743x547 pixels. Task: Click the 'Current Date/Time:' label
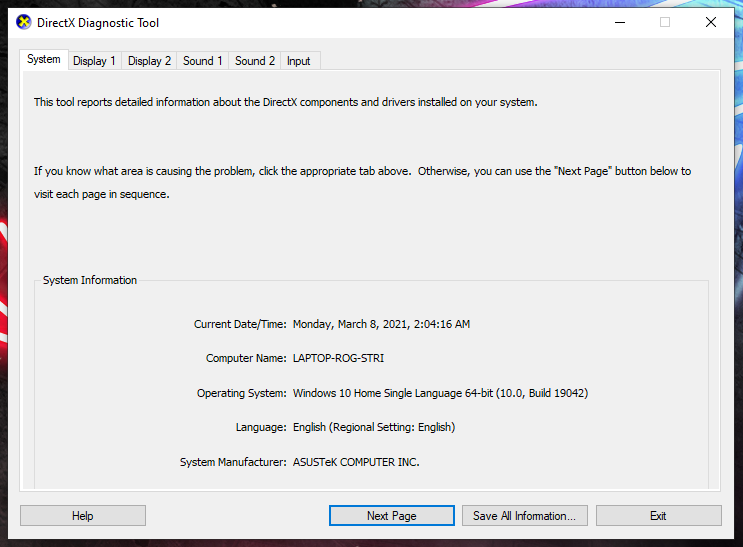click(x=240, y=324)
